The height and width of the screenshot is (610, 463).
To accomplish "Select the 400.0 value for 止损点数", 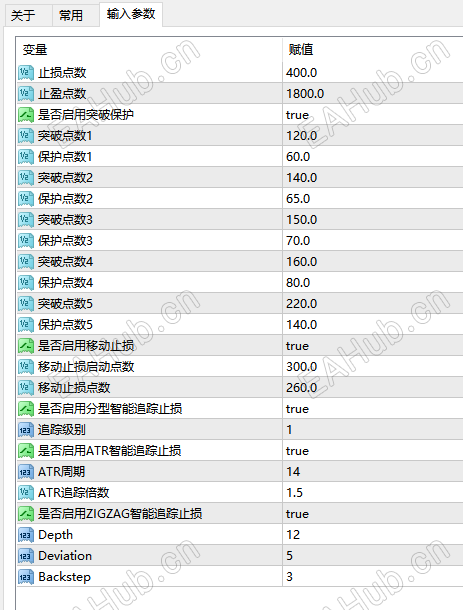I will [302, 73].
